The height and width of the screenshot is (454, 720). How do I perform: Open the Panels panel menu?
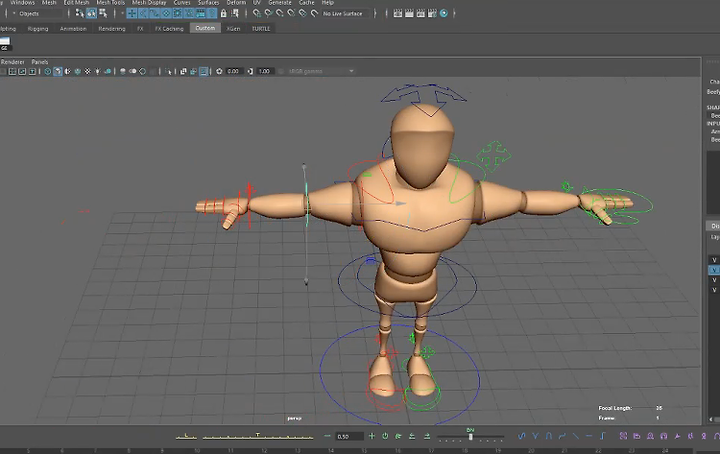[39, 62]
